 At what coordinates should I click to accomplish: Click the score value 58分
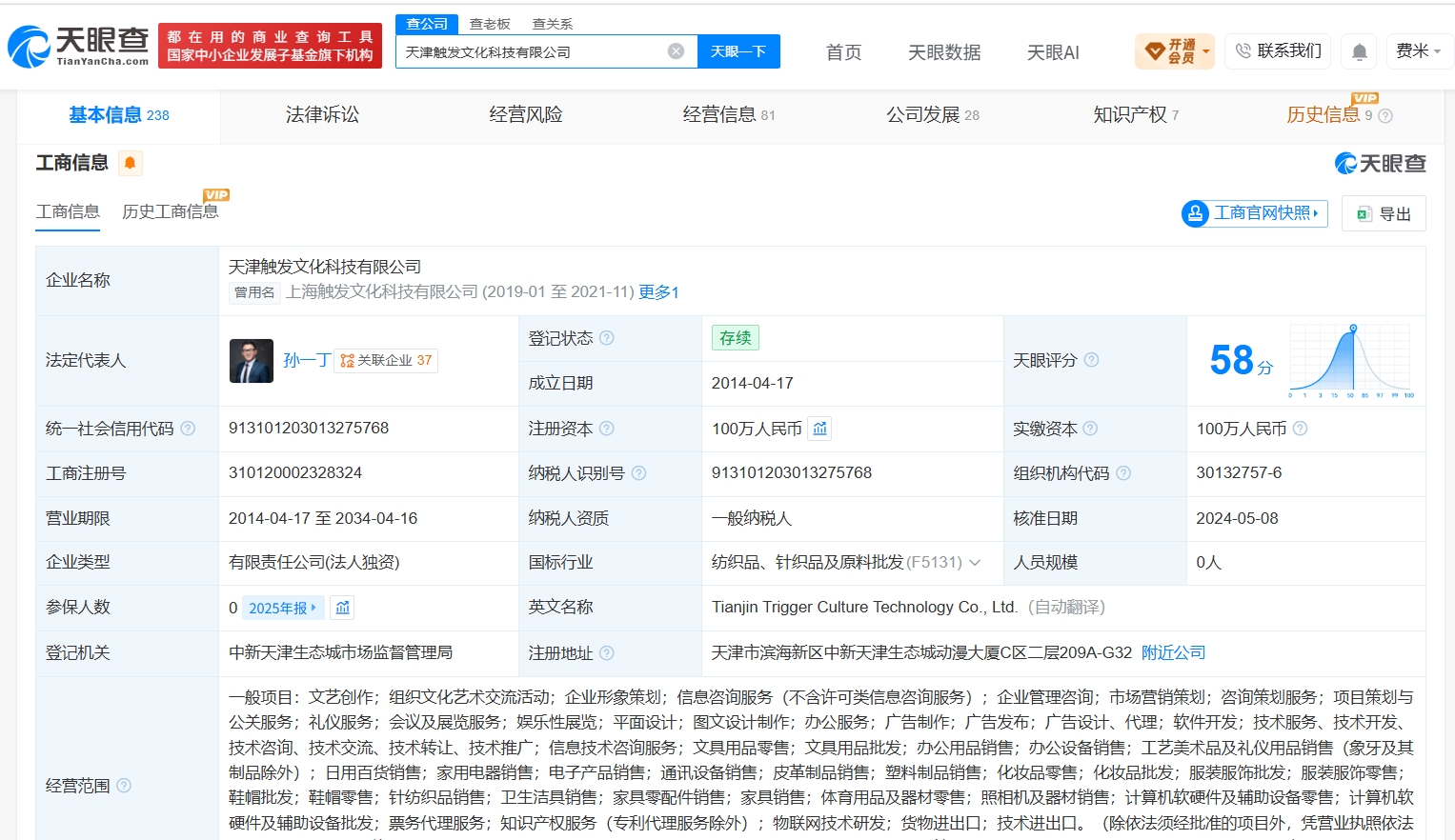[1242, 361]
